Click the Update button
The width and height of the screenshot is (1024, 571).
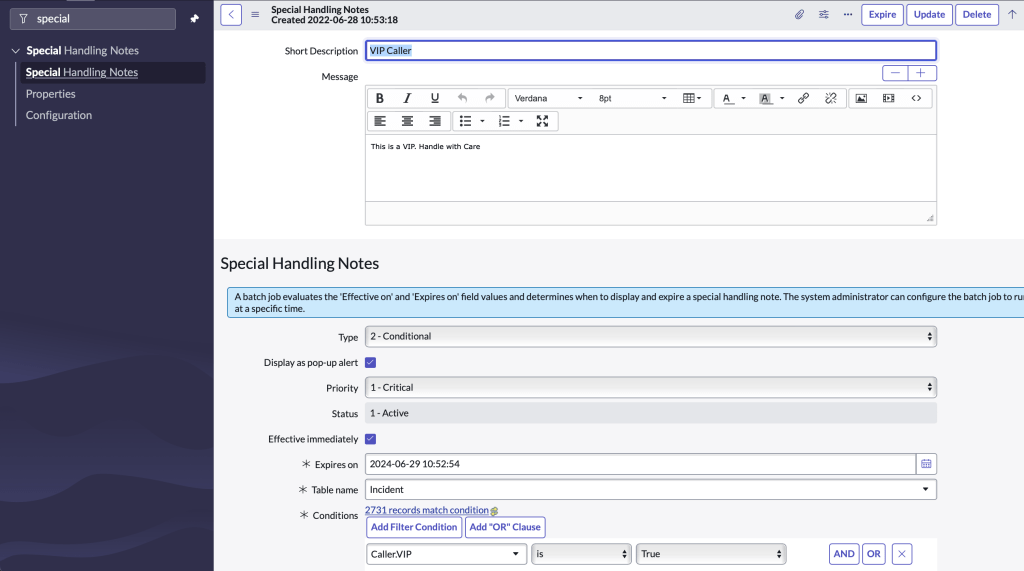tap(929, 15)
